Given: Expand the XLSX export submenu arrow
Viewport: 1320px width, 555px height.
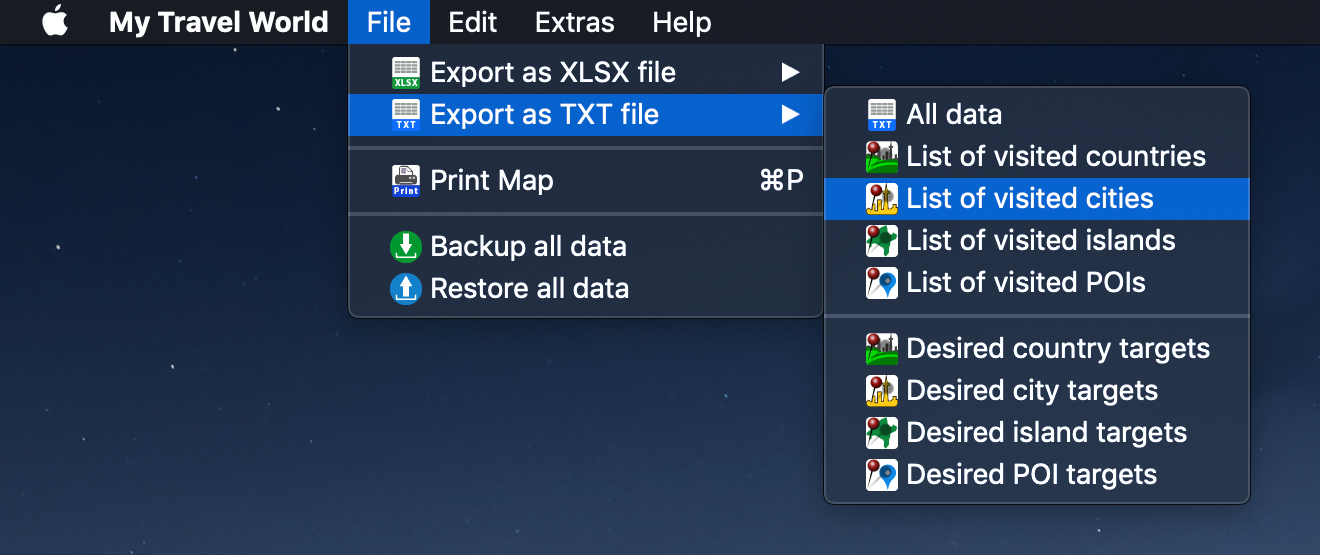Looking at the screenshot, I should coord(791,73).
